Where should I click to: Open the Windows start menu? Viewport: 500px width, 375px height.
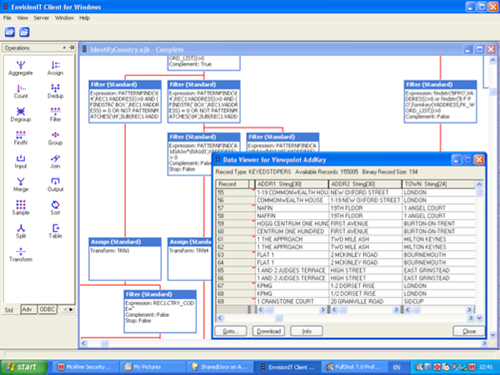[x=23, y=367]
